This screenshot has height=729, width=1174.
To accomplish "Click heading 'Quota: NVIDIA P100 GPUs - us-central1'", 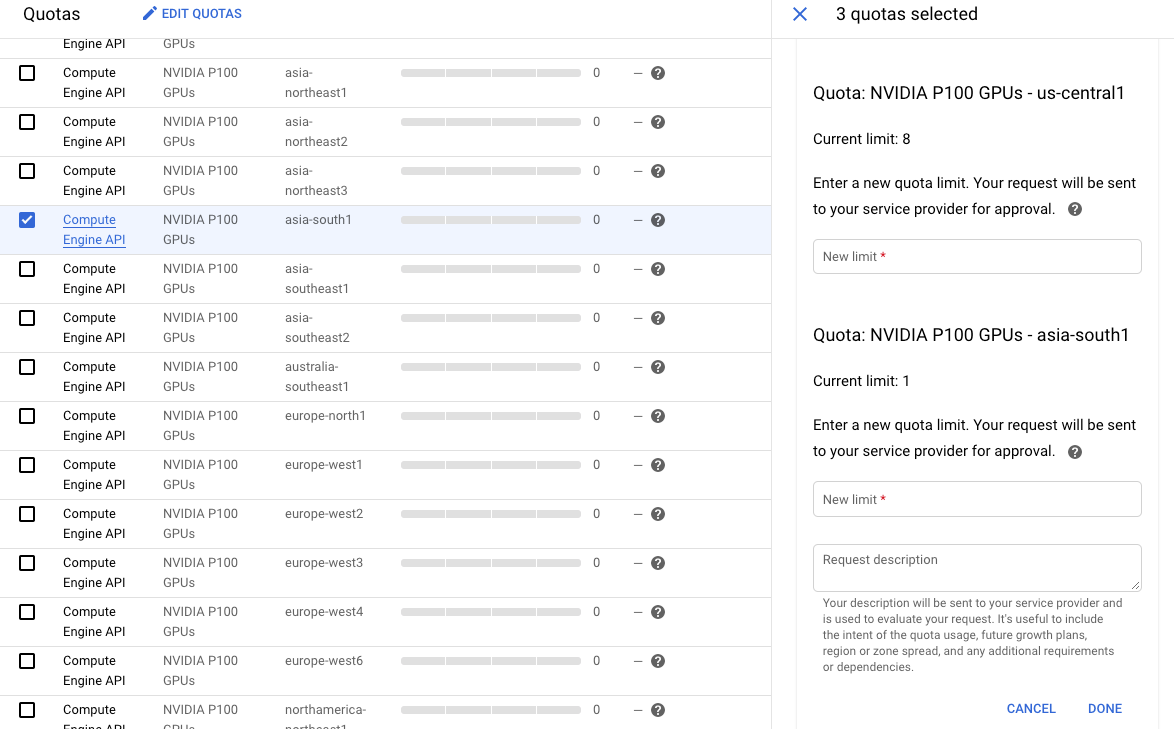I will pos(969,94).
